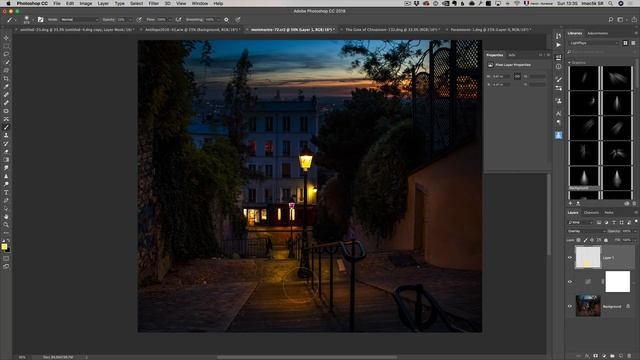Select the Clone Stamp tool
640x360 pixels.
(6, 136)
